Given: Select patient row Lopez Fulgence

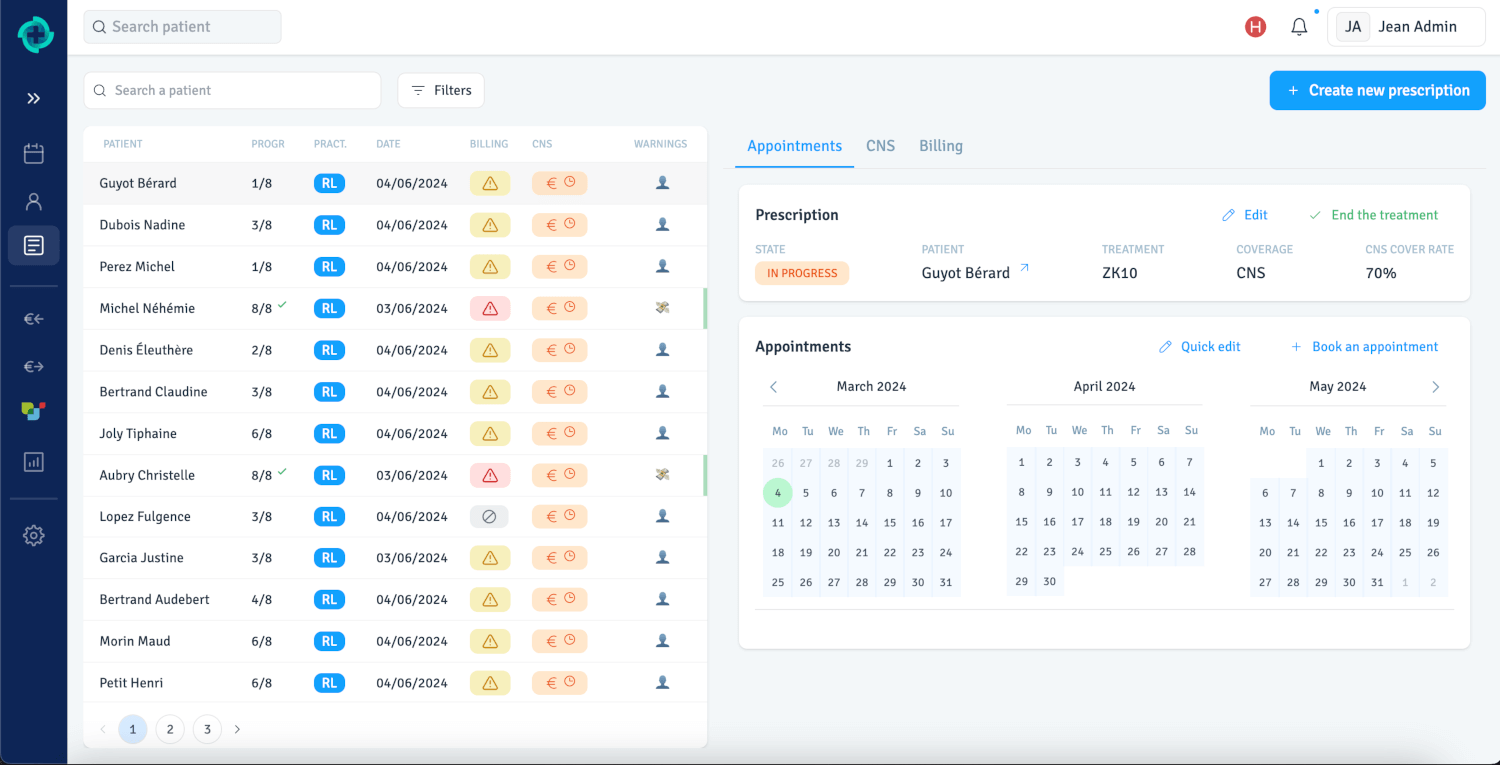Looking at the screenshot, I should (x=395, y=517).
